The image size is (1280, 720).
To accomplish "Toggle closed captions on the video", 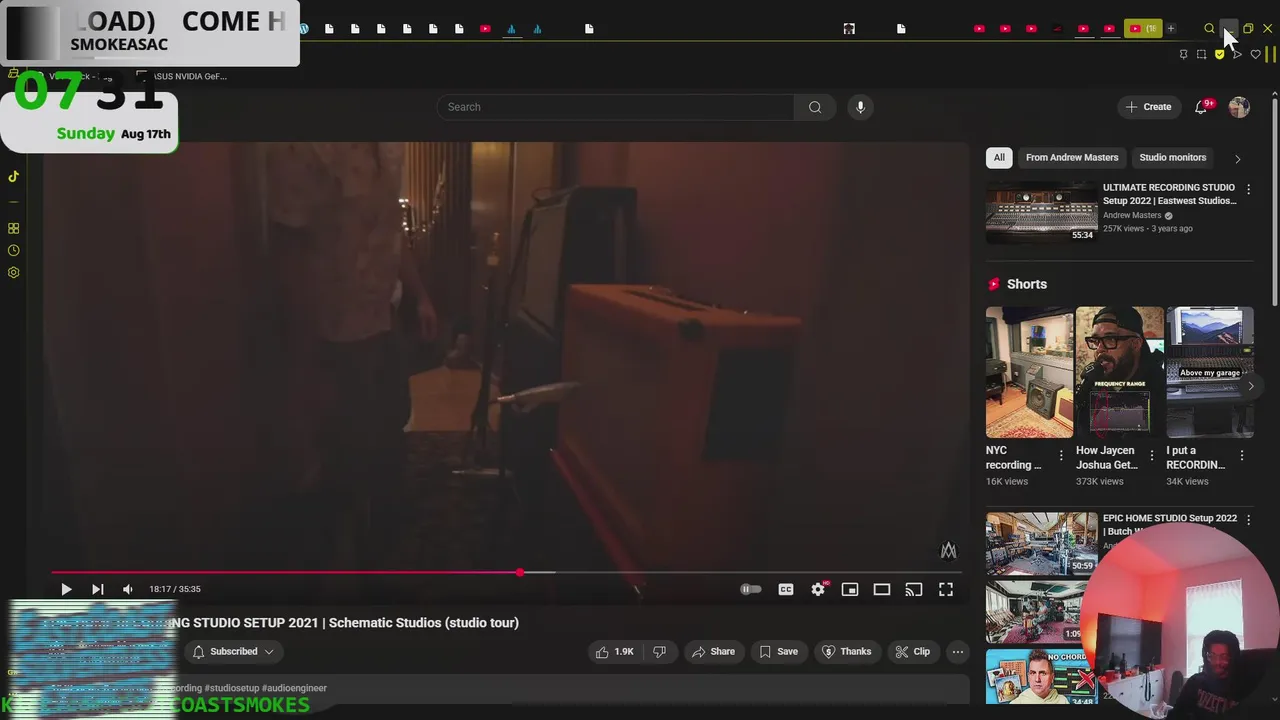I will 786,589.
